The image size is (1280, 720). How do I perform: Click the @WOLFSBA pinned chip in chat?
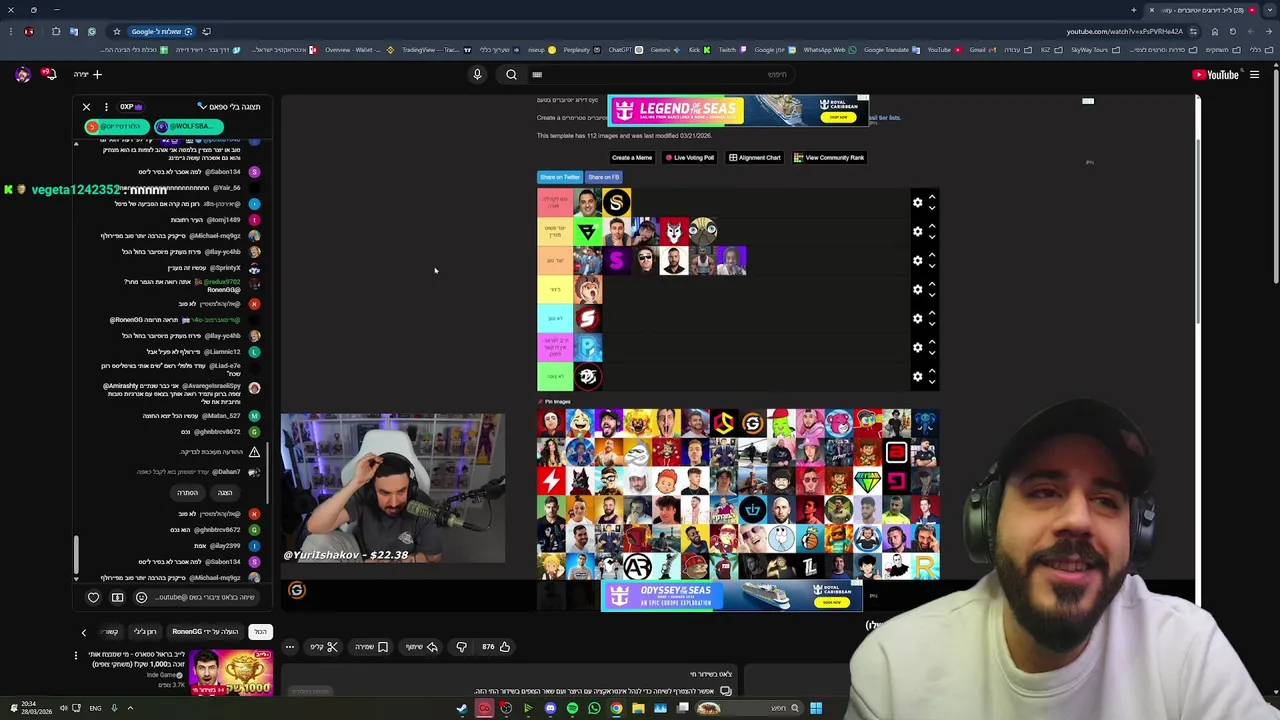189,126
